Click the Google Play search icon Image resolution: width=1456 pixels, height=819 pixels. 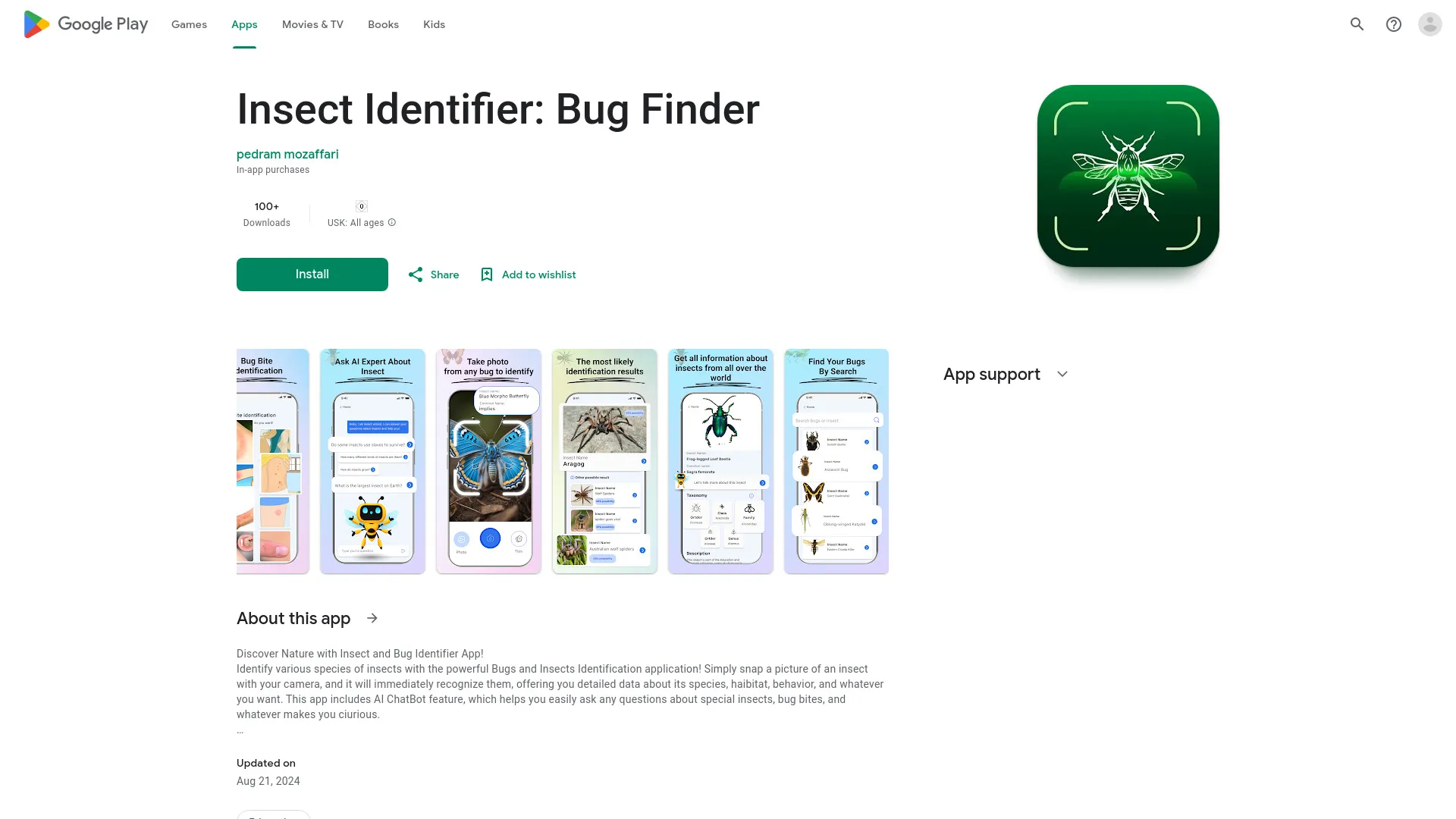coord(1358,24)
